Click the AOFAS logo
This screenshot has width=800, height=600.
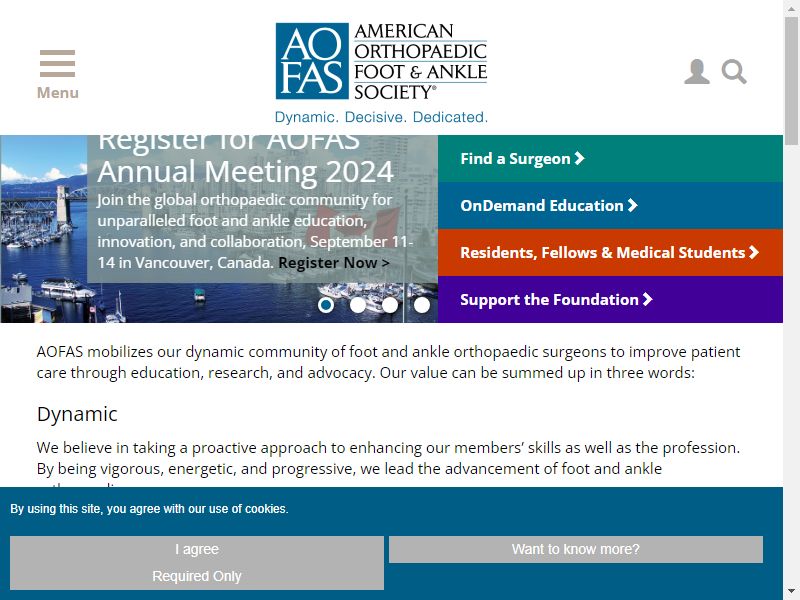pyautogui.click(x=381, y=61)
